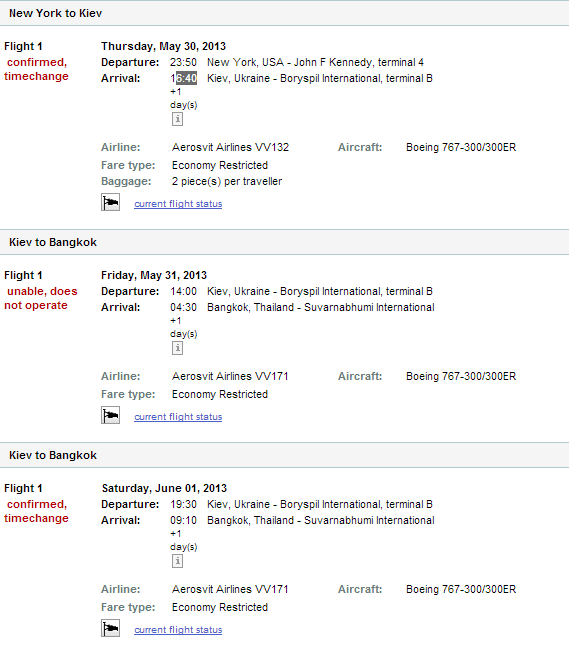569x646 pixels.
Task: Open current flight status for June 01 flight
Action: (x=178, y=630)
